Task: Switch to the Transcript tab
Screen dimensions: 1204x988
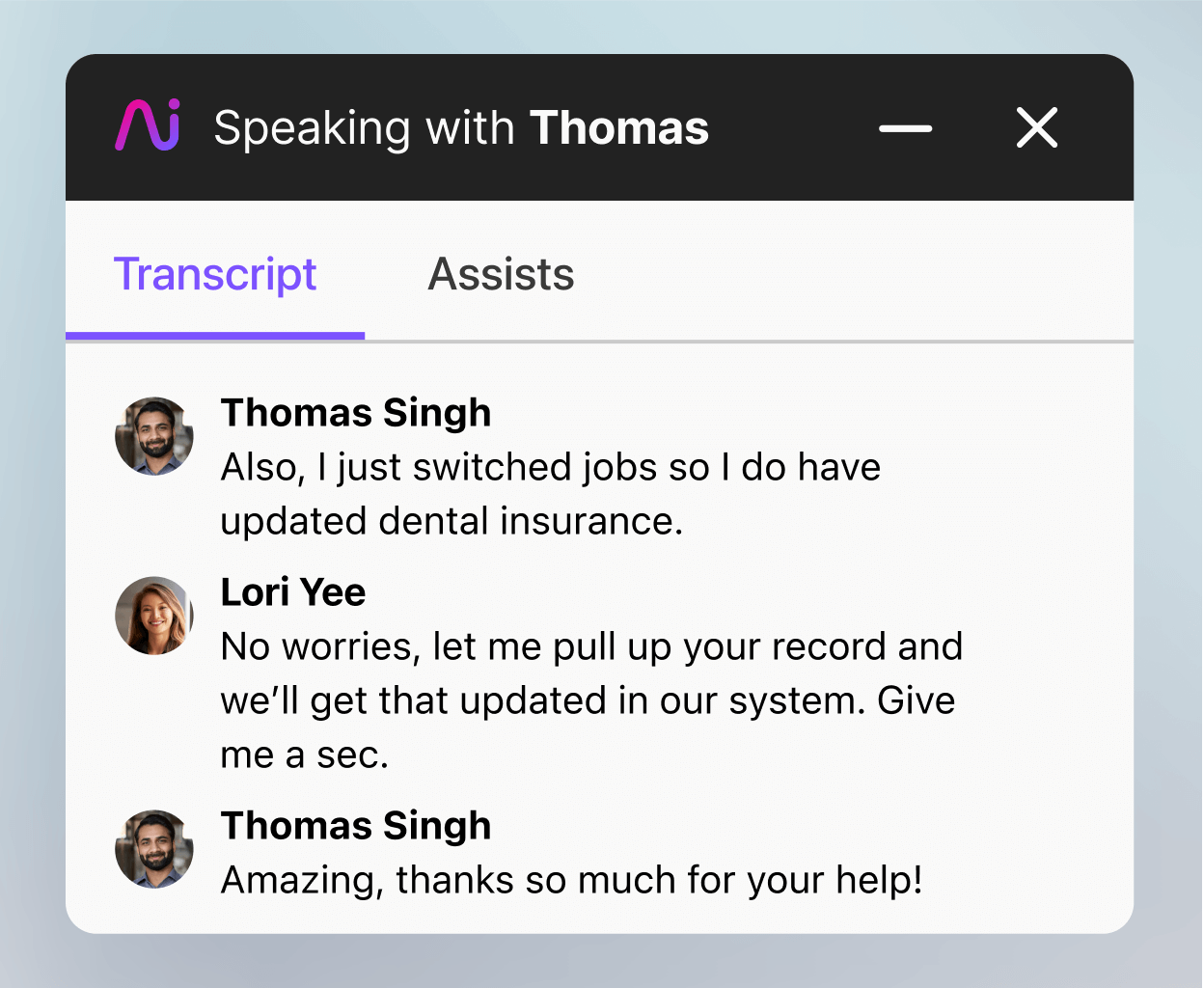Action: 215,274
